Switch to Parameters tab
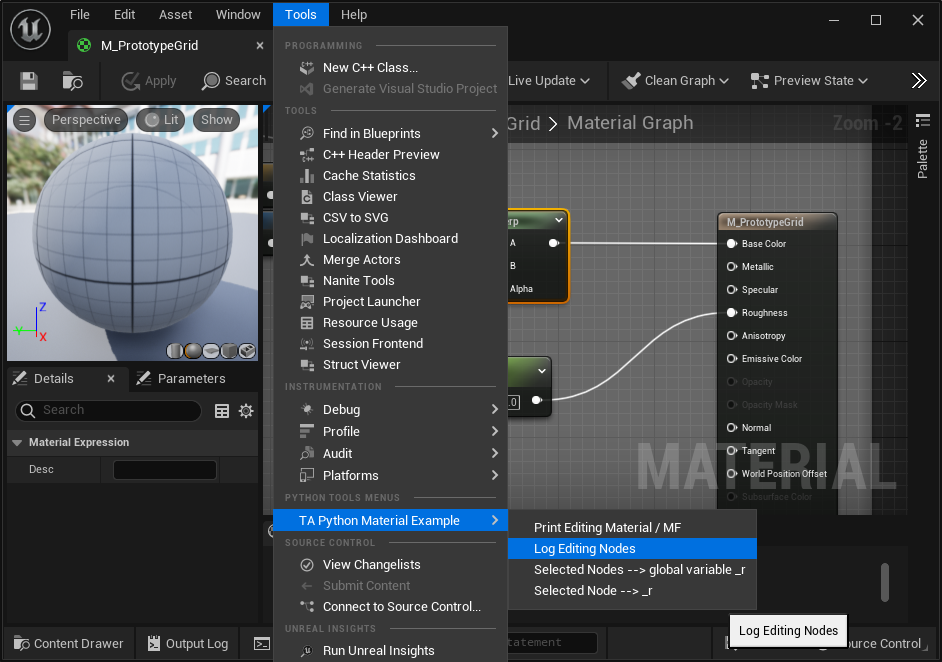This screenshot has width=942, height=662. coord(181,378)
